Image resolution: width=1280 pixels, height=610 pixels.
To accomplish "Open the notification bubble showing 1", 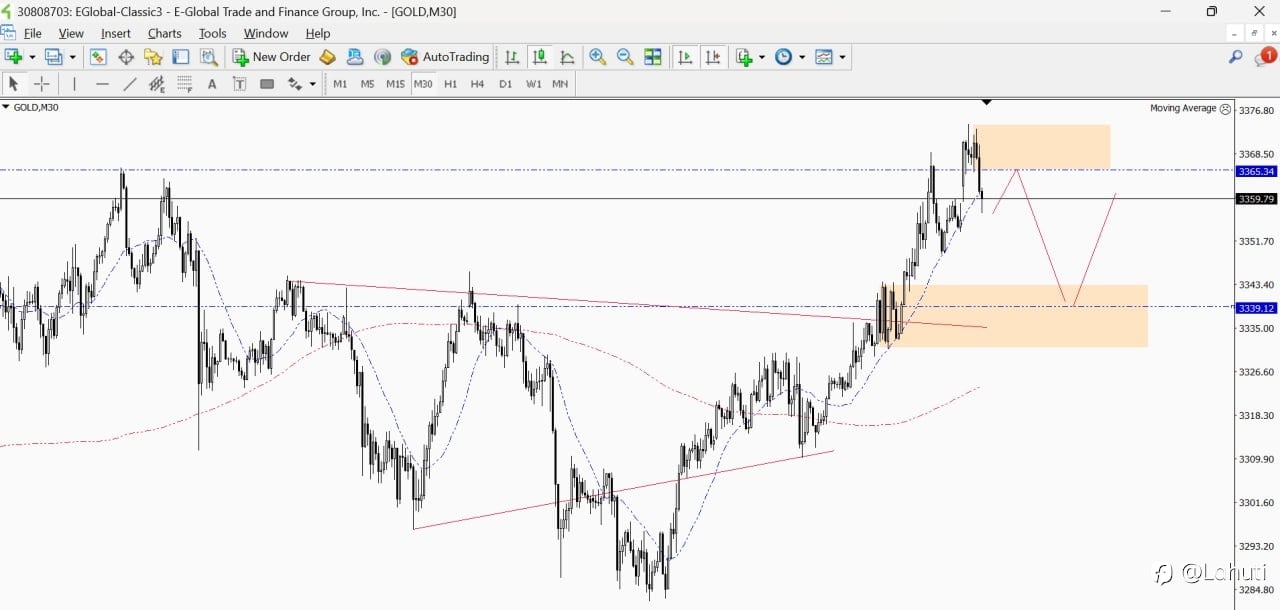I will tap(1266, 57).
